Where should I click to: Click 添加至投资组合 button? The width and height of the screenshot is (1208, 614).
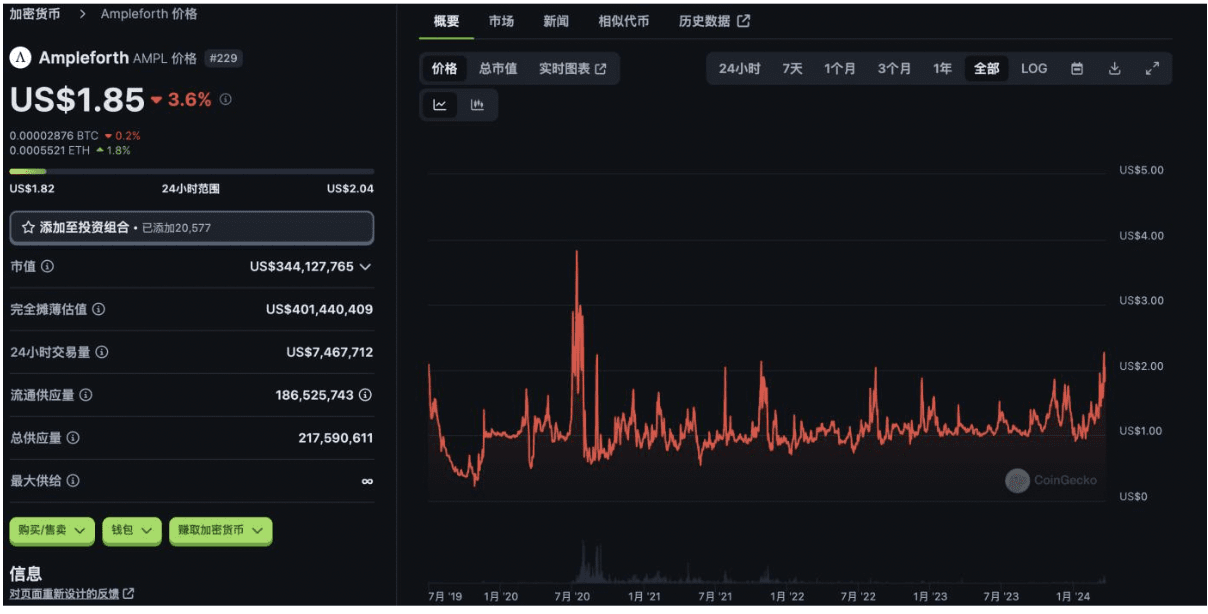click(192, 227)
